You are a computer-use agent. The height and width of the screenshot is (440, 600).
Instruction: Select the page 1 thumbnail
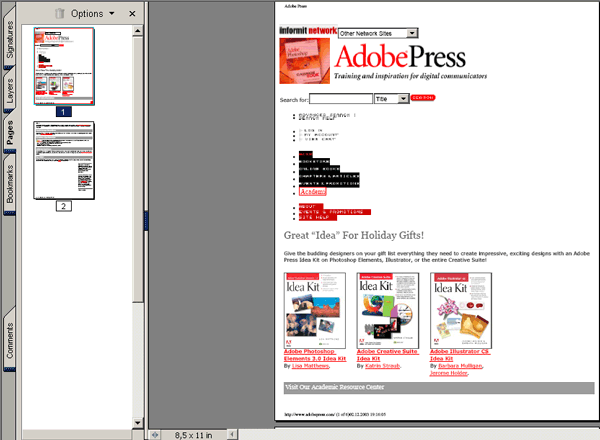[x=64, y=66]
